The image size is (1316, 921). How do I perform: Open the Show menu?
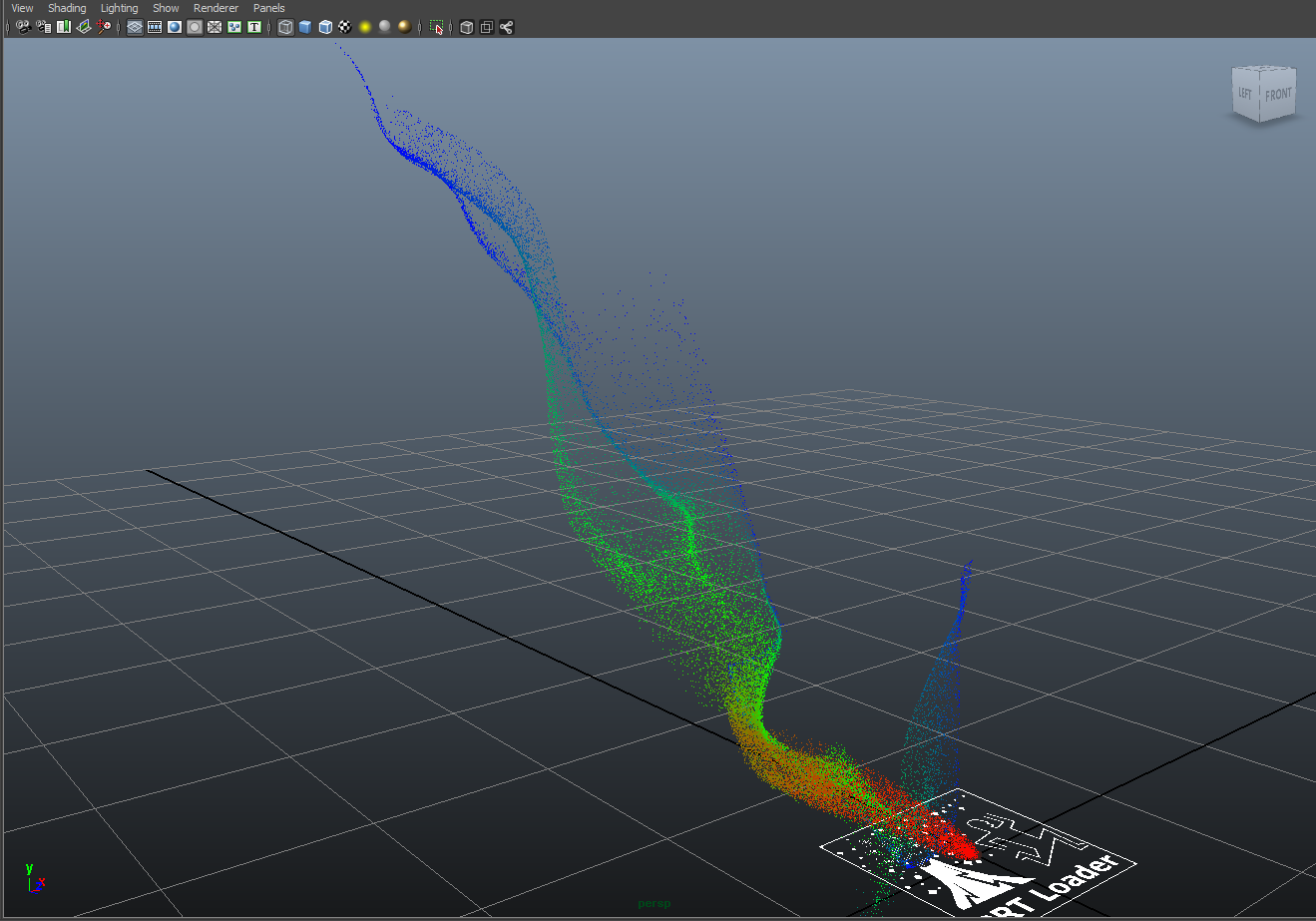coord(166,8)
